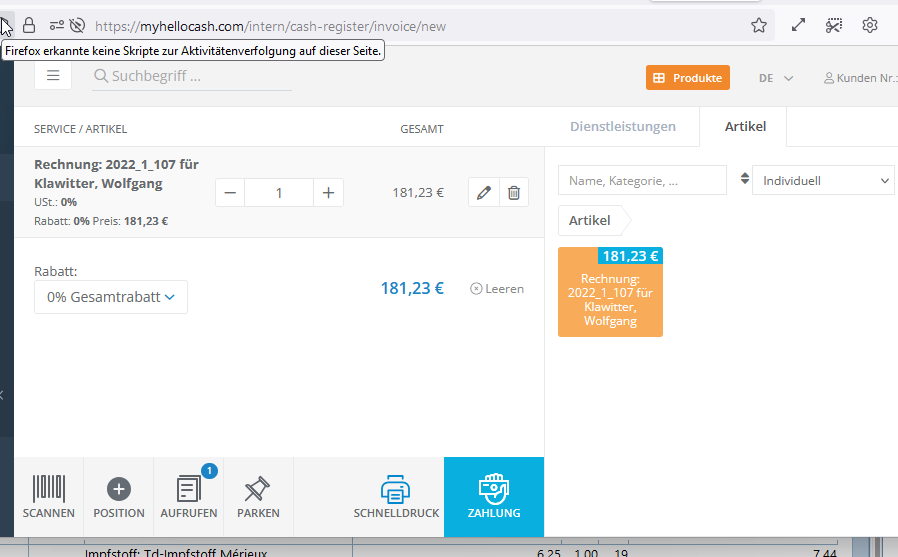Open Firefox settings gear icon
Screen dimensions: 898x557
(870, 26)
